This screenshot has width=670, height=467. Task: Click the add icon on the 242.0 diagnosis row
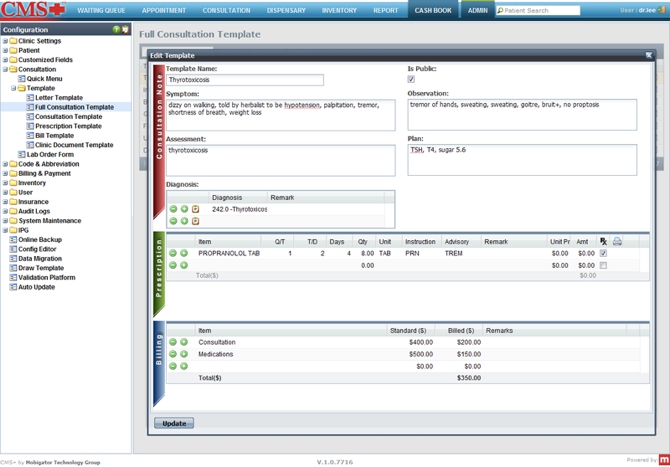click(x=184, y=210)
